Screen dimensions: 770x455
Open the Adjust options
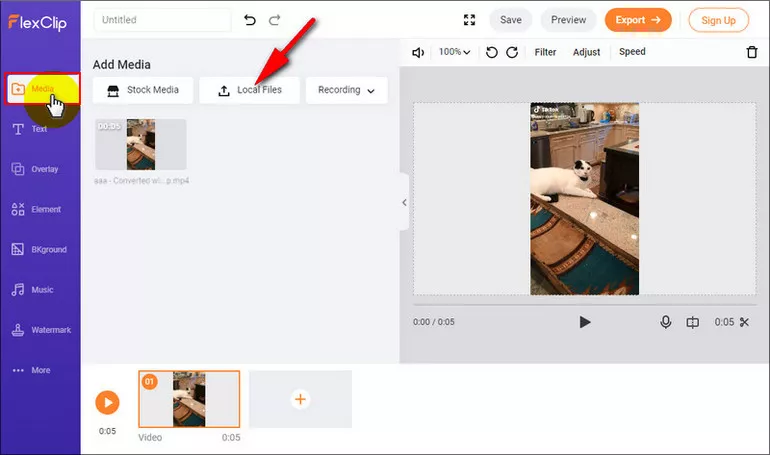pos(586,52)
